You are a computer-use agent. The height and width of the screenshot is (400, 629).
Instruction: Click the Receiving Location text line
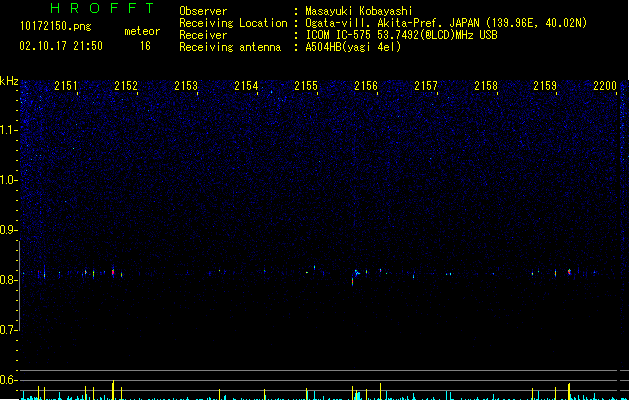tap(383, 23)
